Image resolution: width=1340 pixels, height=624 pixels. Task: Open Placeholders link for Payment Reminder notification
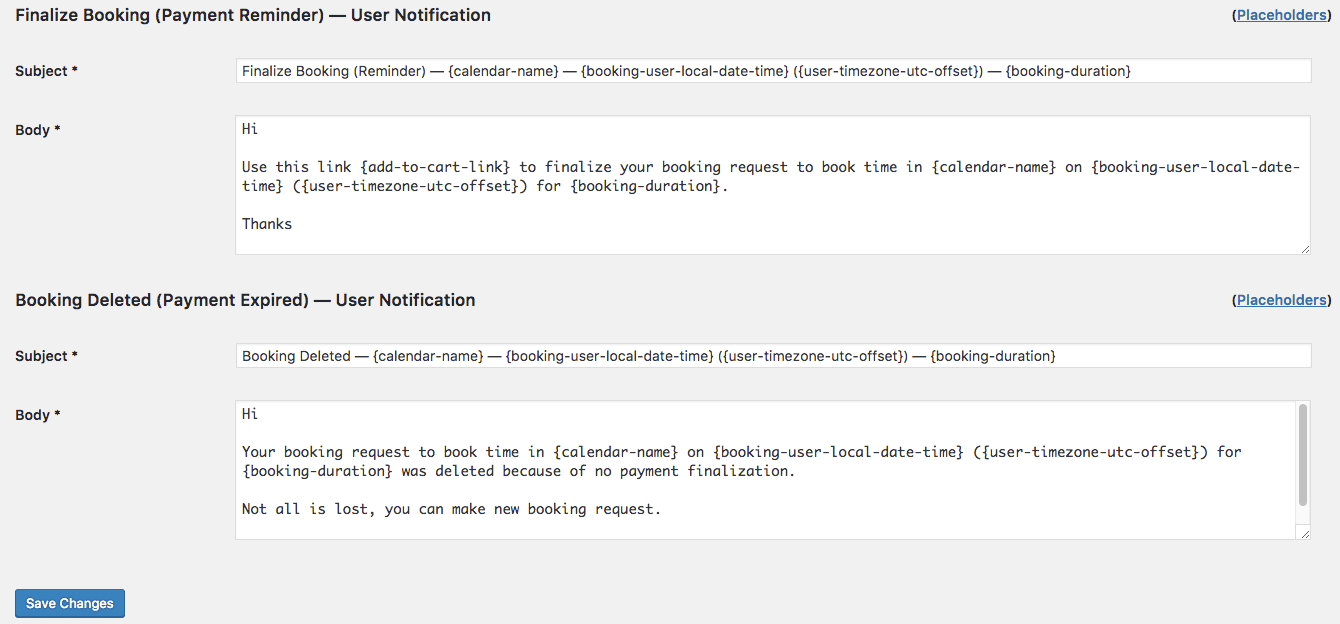1281,15
